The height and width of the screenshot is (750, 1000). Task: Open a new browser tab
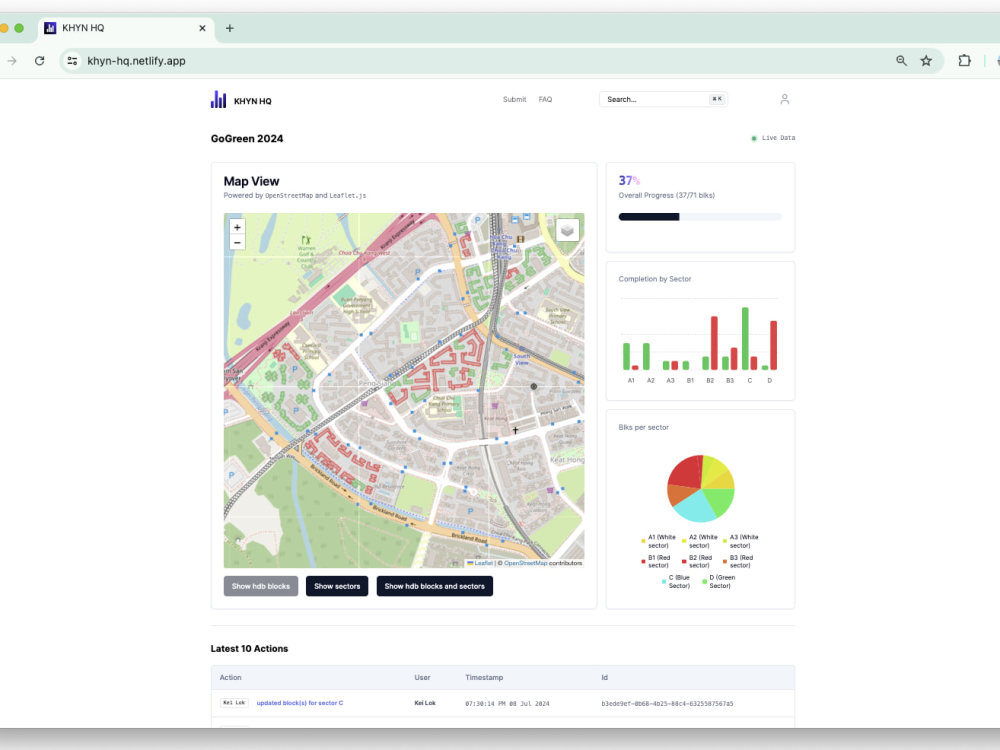230,28
